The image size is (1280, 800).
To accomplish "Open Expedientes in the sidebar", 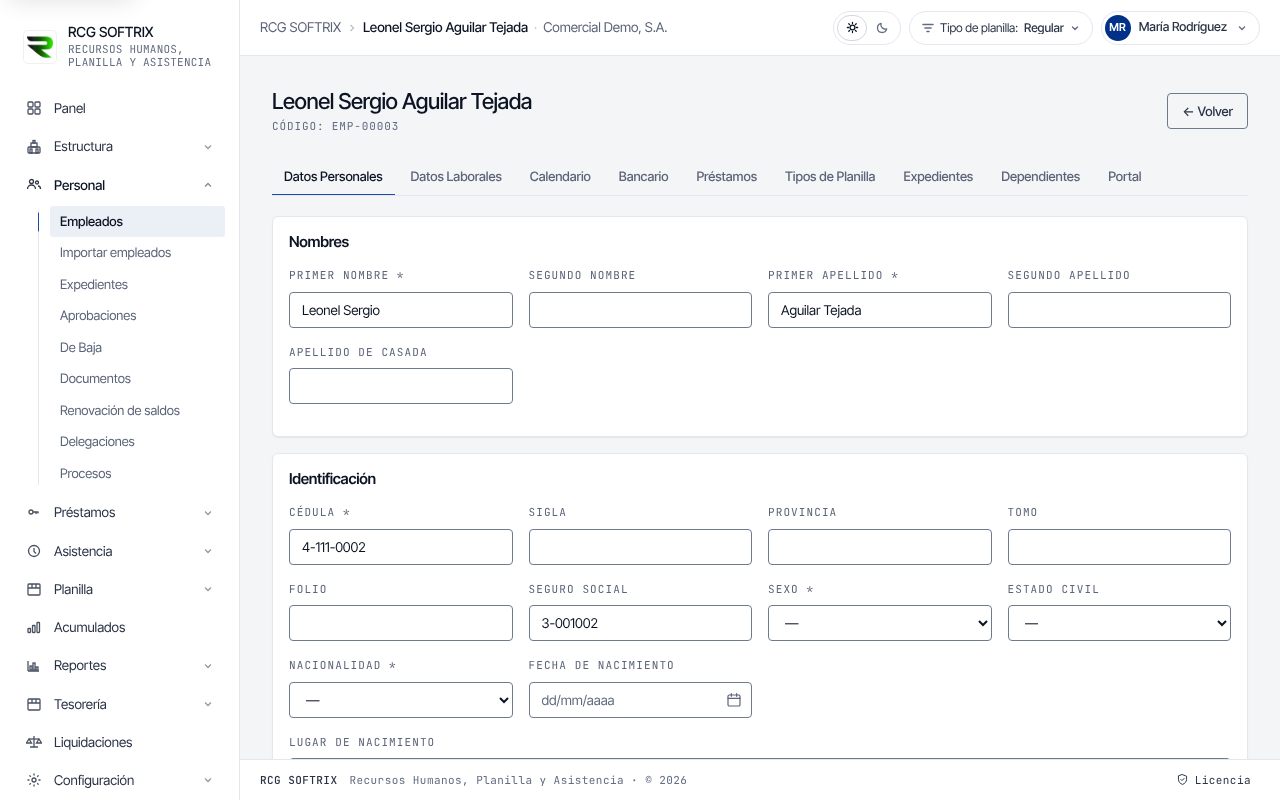I will point(137,284).
